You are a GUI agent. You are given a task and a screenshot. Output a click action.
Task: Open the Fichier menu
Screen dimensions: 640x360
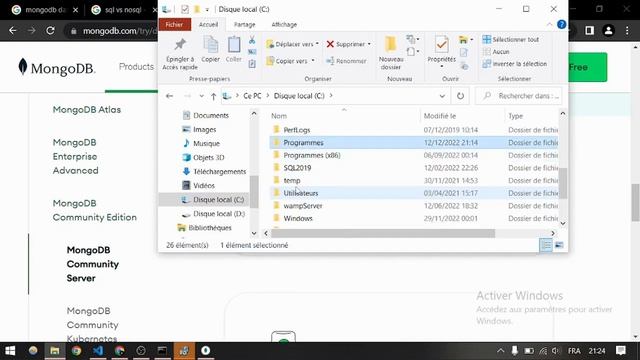click(x=174, y=24)
